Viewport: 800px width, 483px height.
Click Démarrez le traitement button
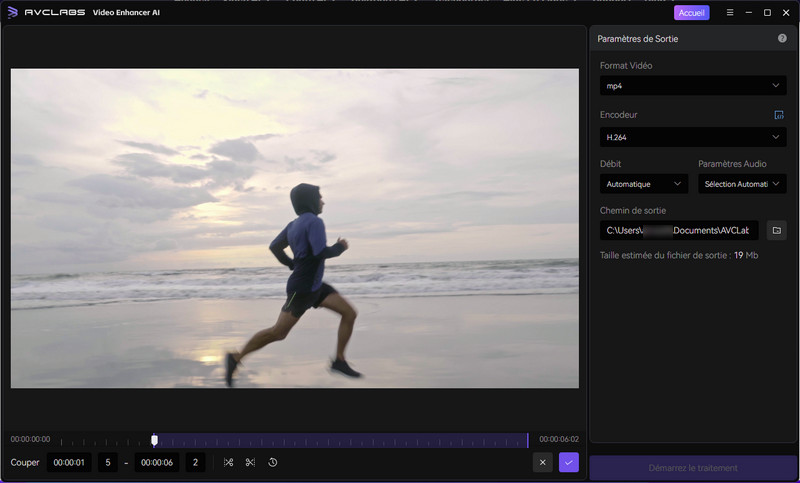tap(693, 468)
